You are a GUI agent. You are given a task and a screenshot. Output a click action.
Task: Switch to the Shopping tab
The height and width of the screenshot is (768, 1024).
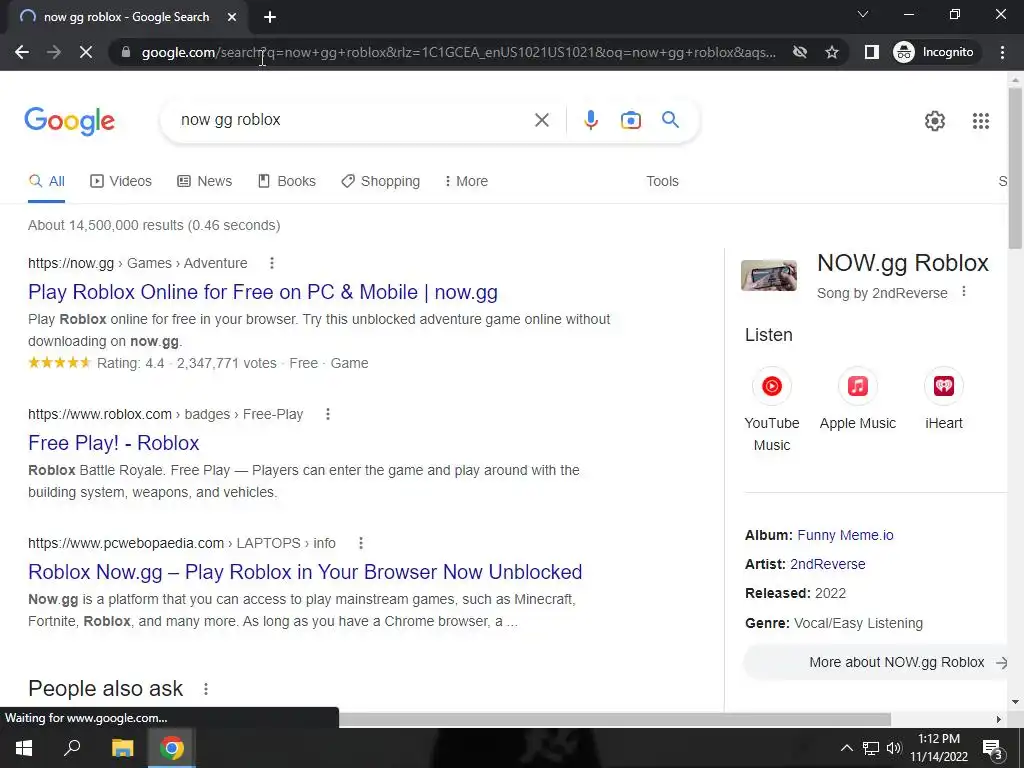[381, 182]
